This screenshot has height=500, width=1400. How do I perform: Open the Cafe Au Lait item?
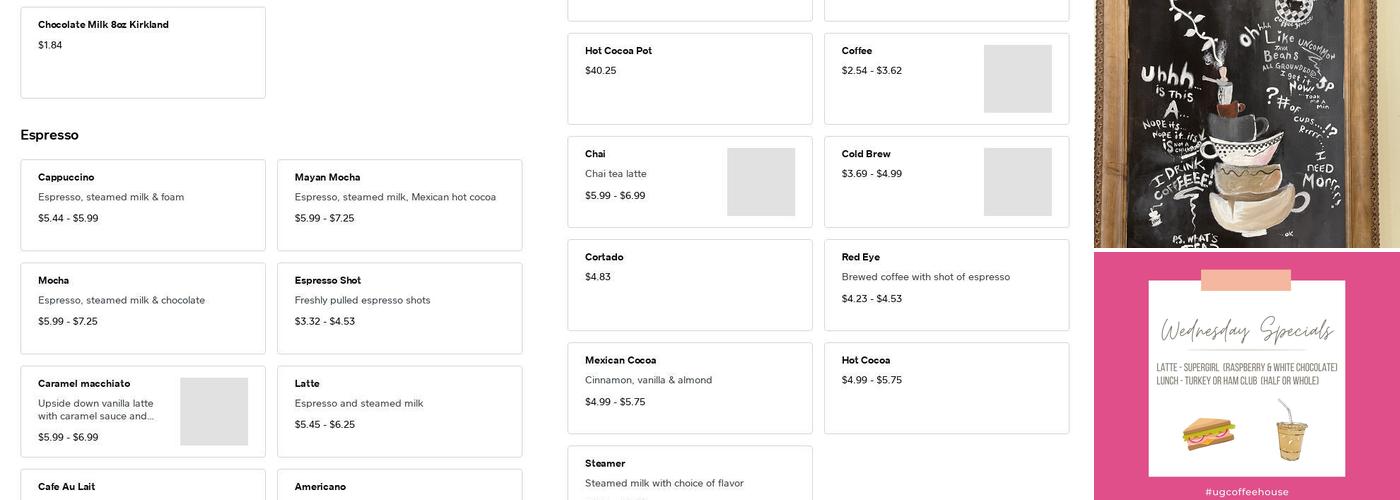point(143,486)
